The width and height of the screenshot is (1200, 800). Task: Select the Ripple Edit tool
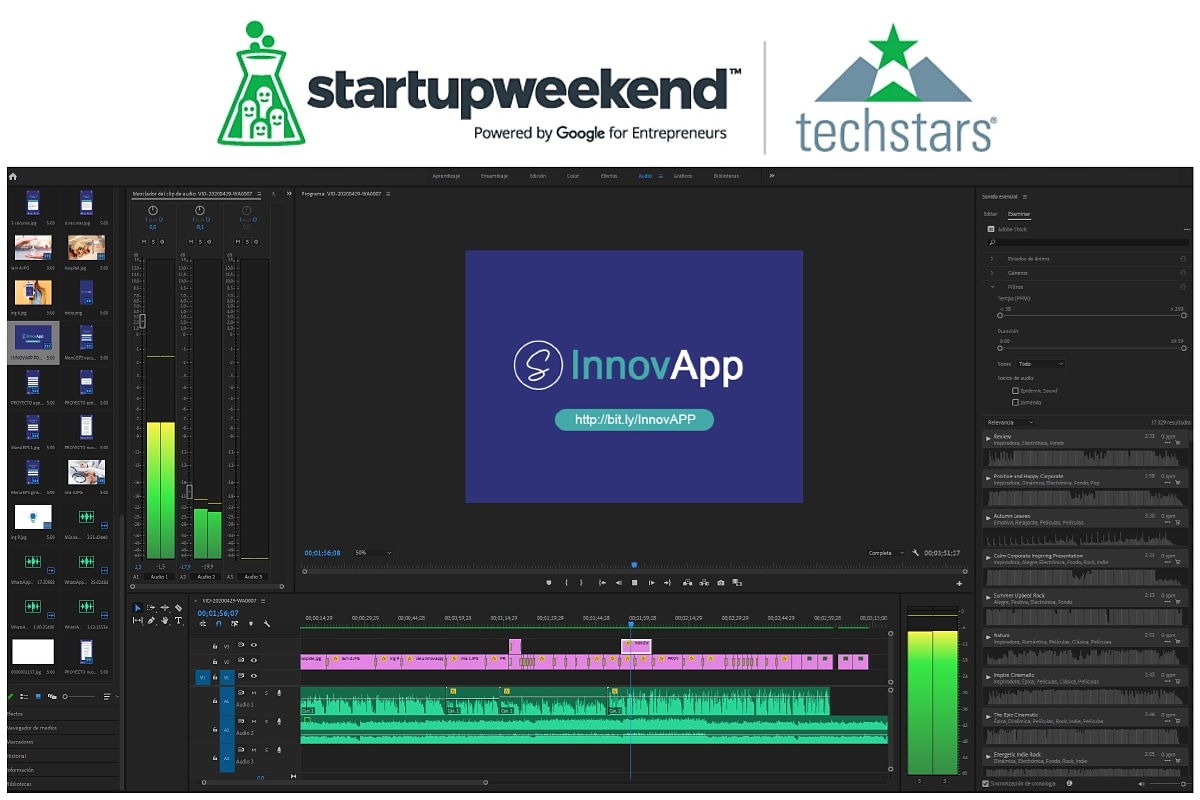point(165,608)
